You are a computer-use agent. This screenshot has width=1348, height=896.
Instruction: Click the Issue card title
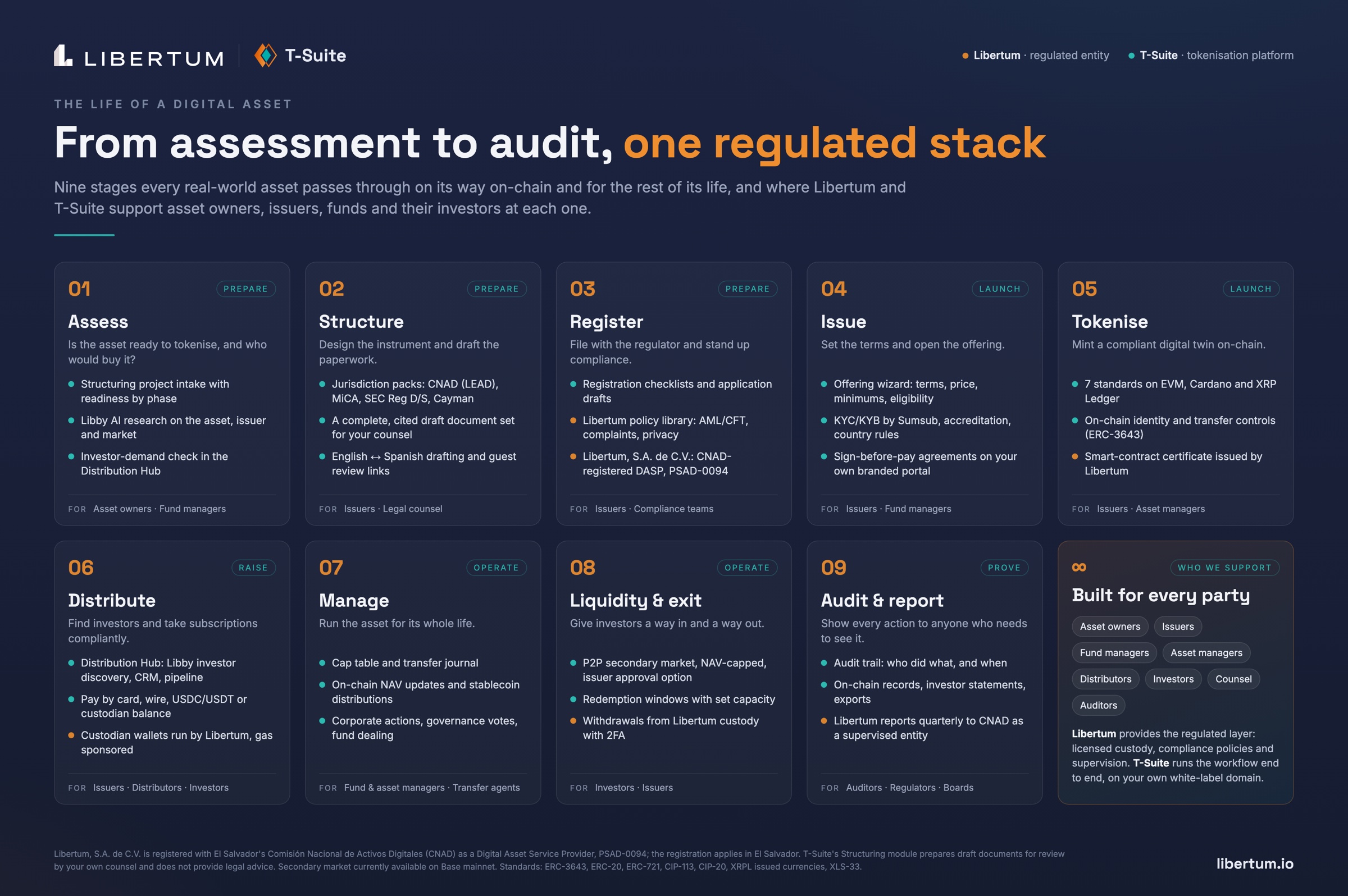pyautogui.click(x=843, y=321)
